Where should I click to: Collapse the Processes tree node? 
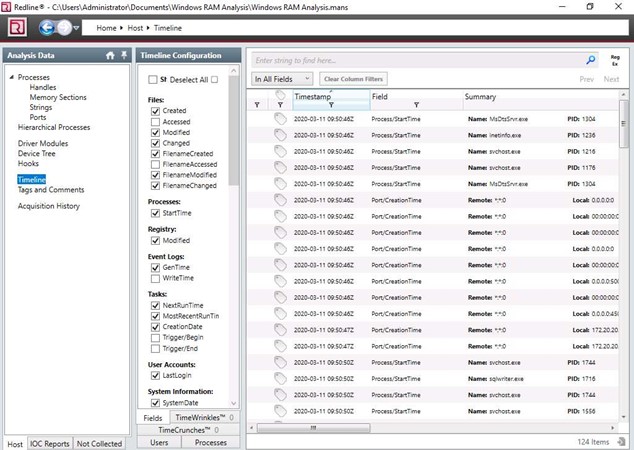click(11, 78)
